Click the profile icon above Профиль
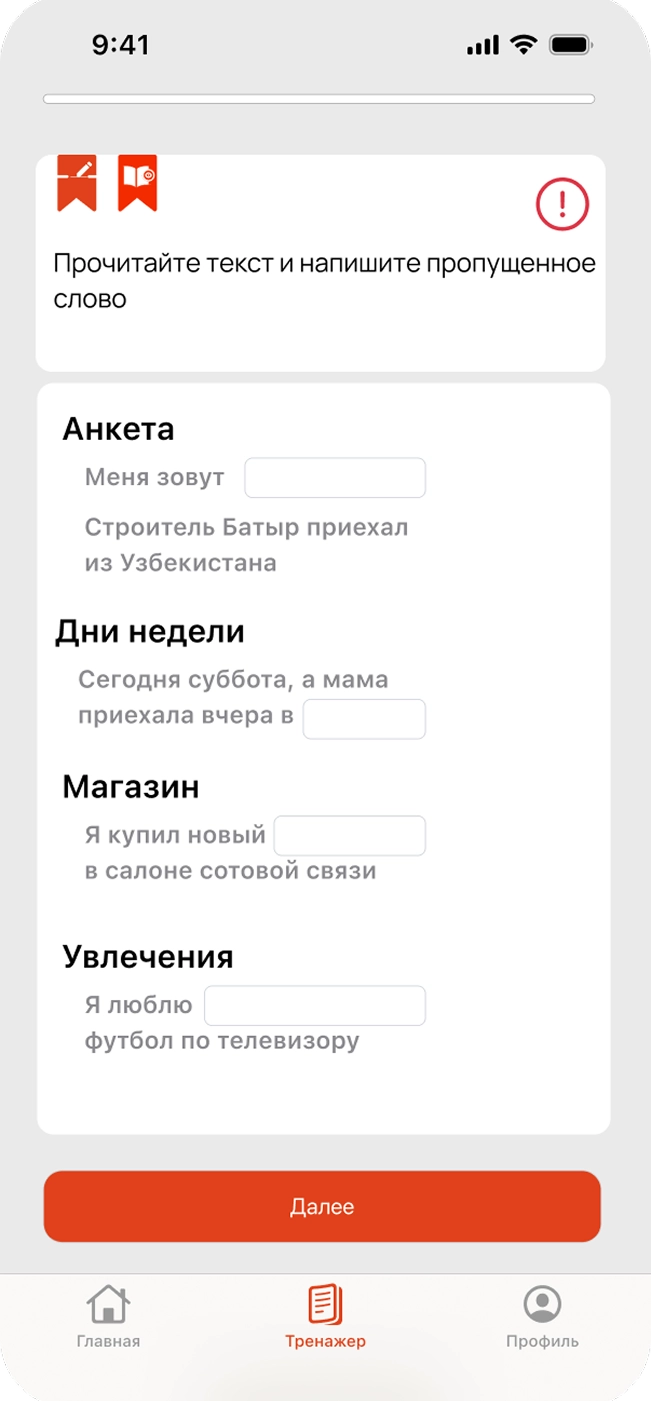Screen dimensions: 651x1401 coord(540,1304)
